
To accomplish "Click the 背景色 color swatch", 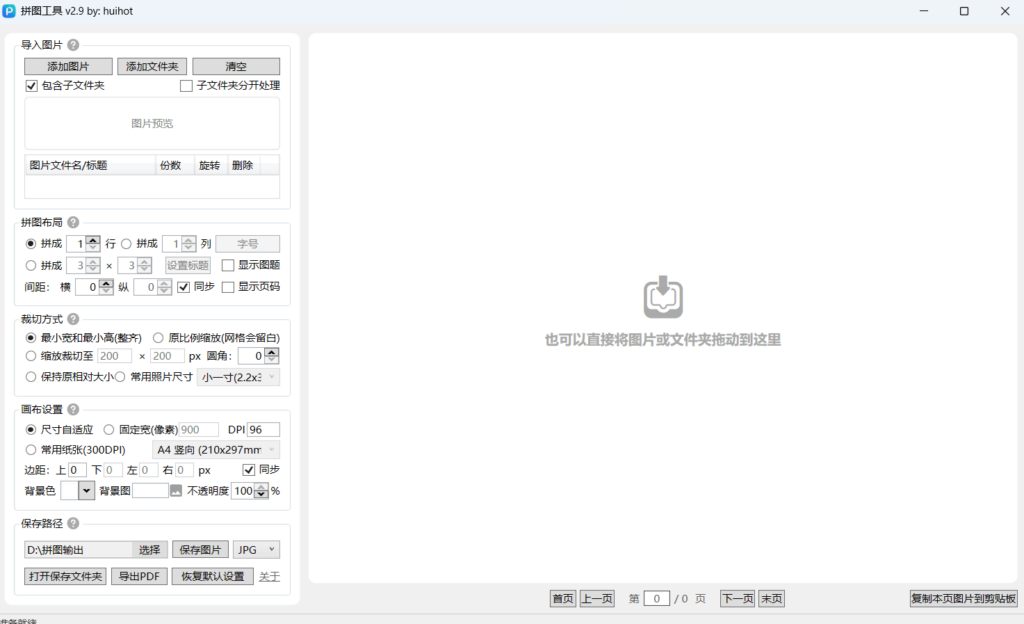I will (69, 491).
